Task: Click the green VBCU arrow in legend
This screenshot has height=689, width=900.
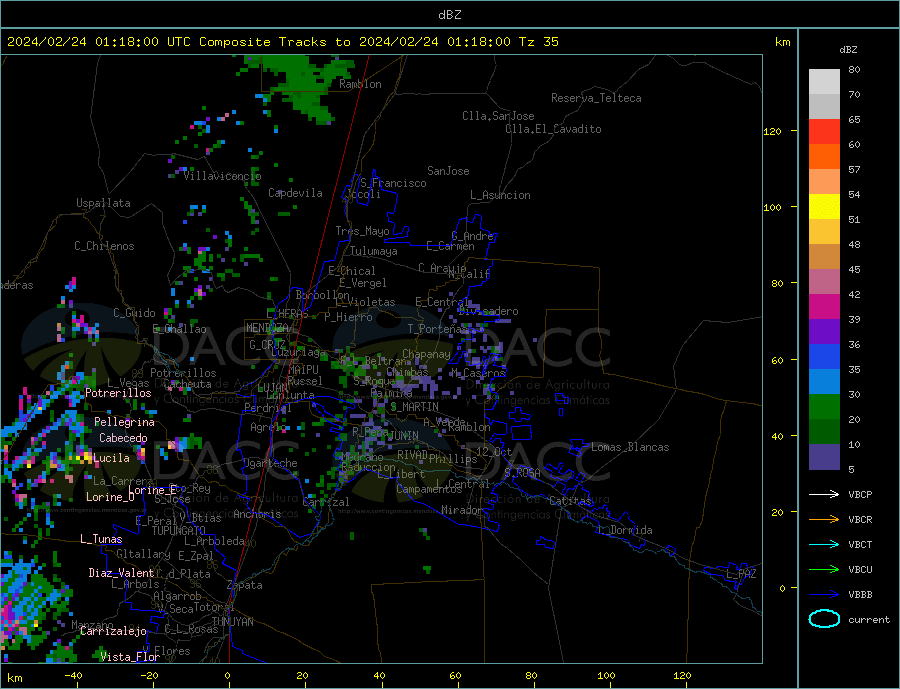Action: point(824,570)
